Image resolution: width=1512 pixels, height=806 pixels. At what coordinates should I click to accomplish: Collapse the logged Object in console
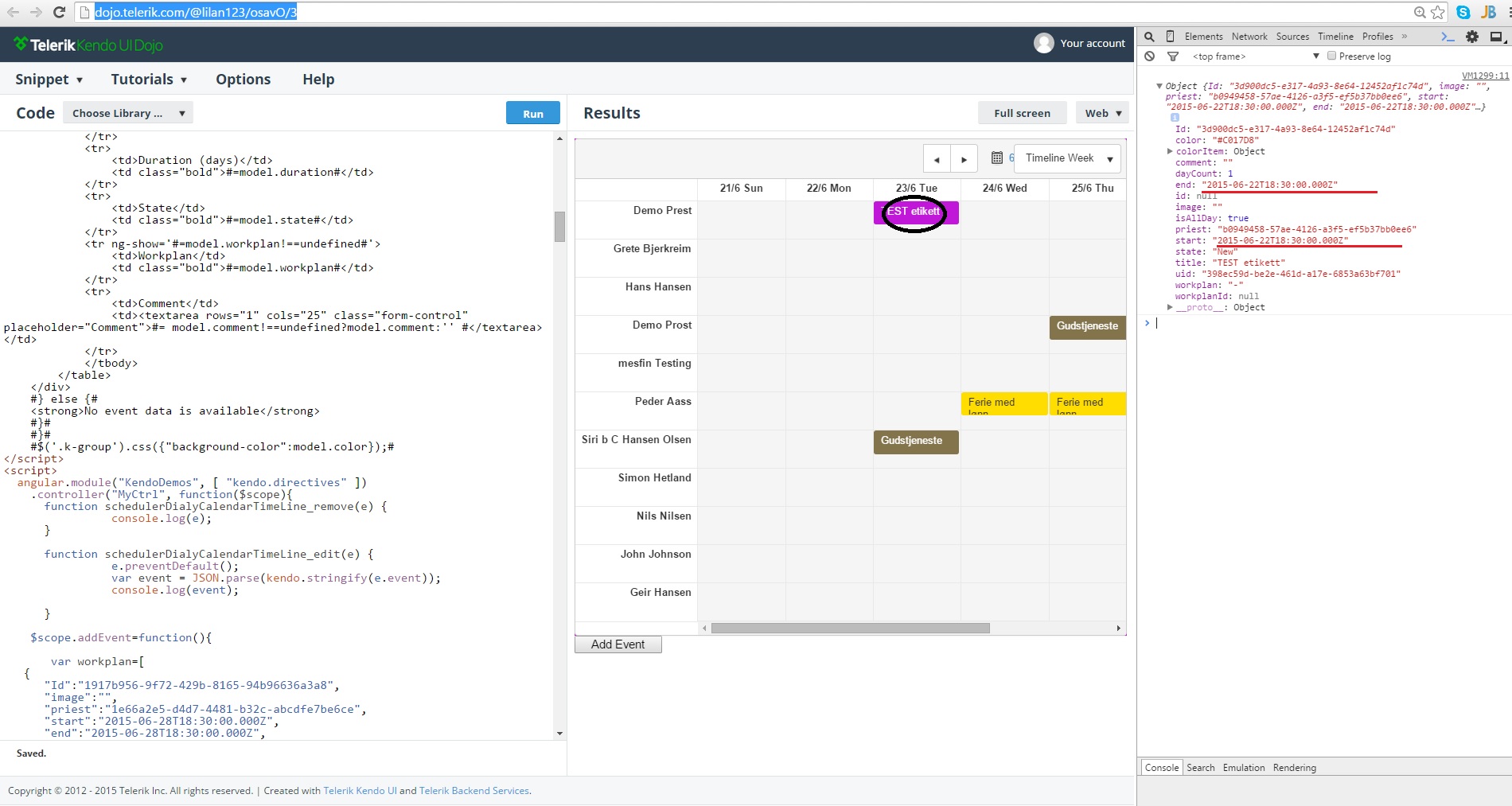click(x=1159, y=86)
